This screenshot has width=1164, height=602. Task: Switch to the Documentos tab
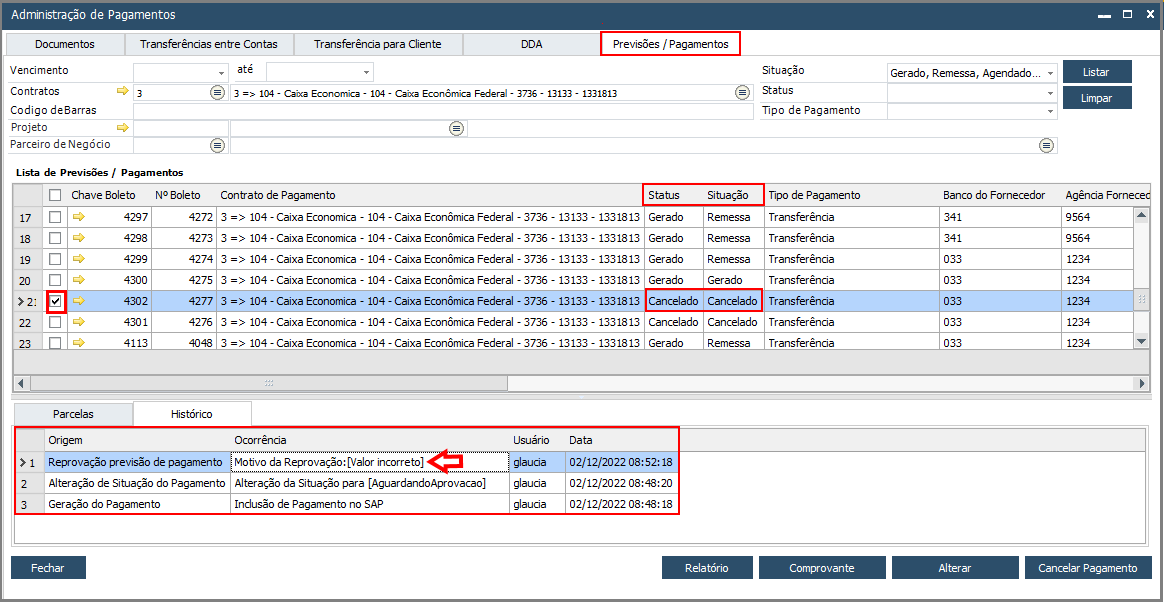(65, 44)
